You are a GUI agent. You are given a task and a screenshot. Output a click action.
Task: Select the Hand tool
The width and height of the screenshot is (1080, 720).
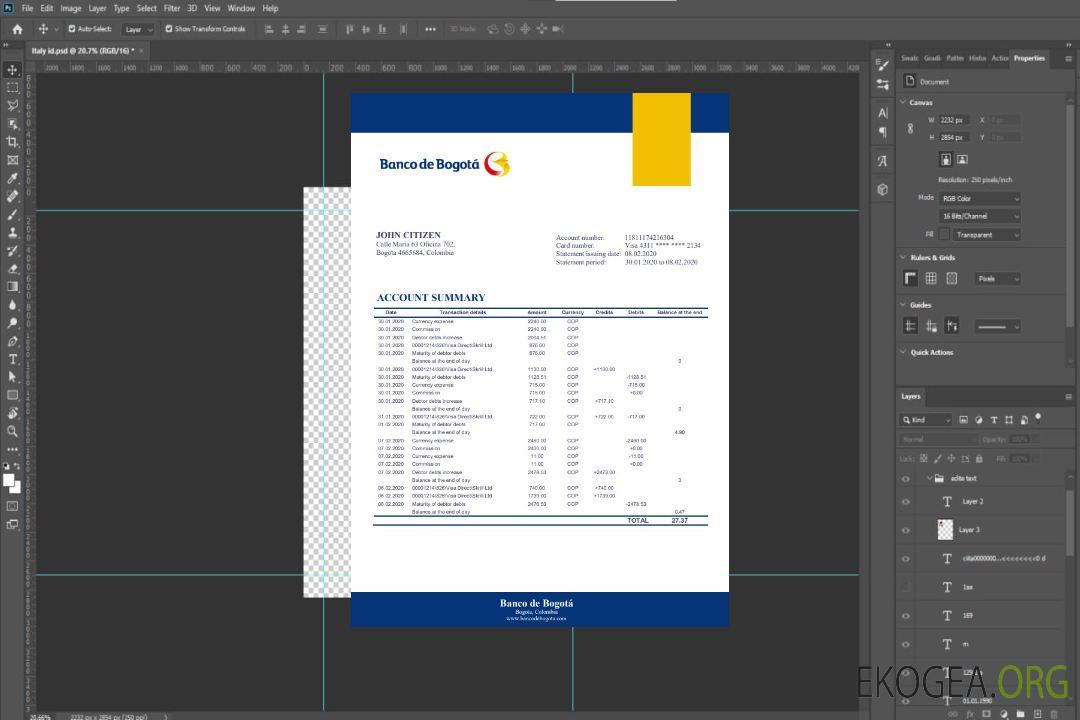(x=12, y=413)
